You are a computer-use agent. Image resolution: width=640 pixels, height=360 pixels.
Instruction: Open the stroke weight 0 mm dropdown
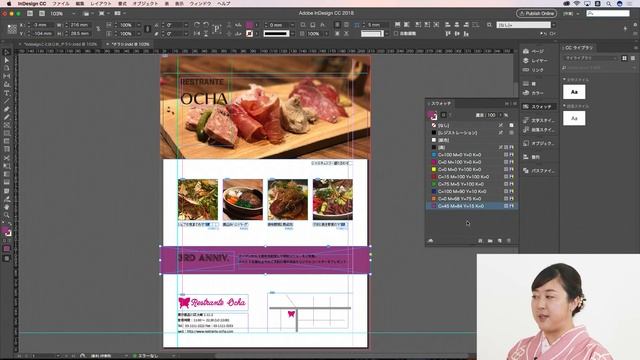[292, 25]
